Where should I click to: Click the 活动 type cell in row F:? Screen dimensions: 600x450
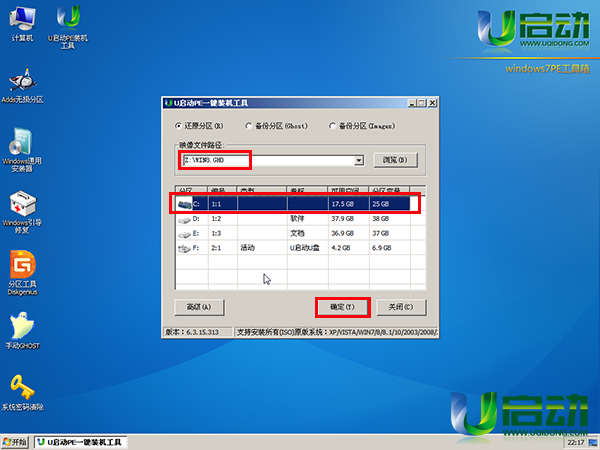(x=262, y=248)
